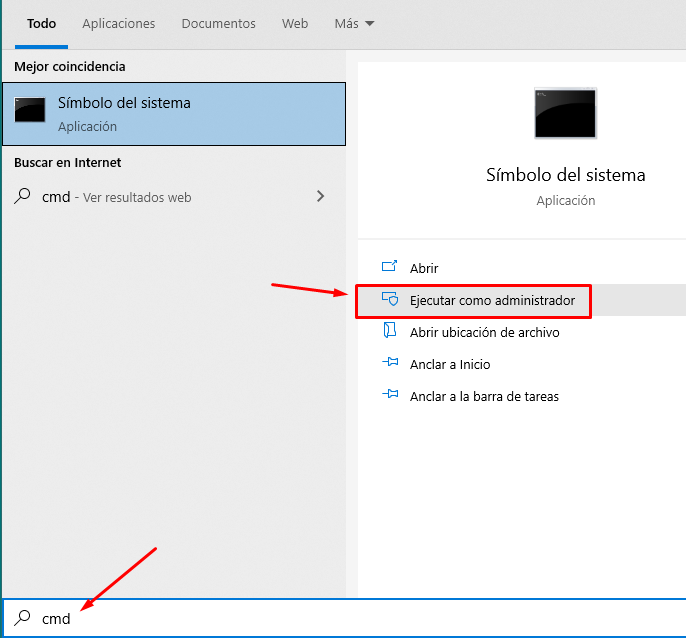
Task: Switch to the Todo tab
Action: pyautogui.click(x=42, y=24)
